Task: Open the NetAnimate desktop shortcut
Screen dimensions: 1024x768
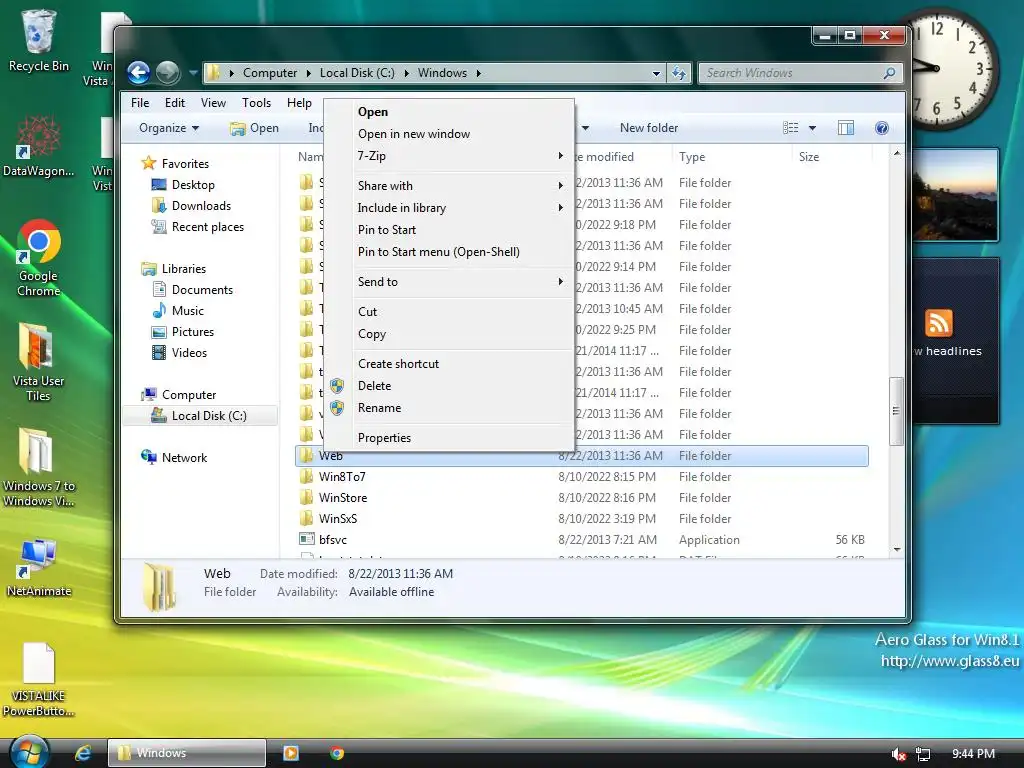Action: (x=39, y=567)
